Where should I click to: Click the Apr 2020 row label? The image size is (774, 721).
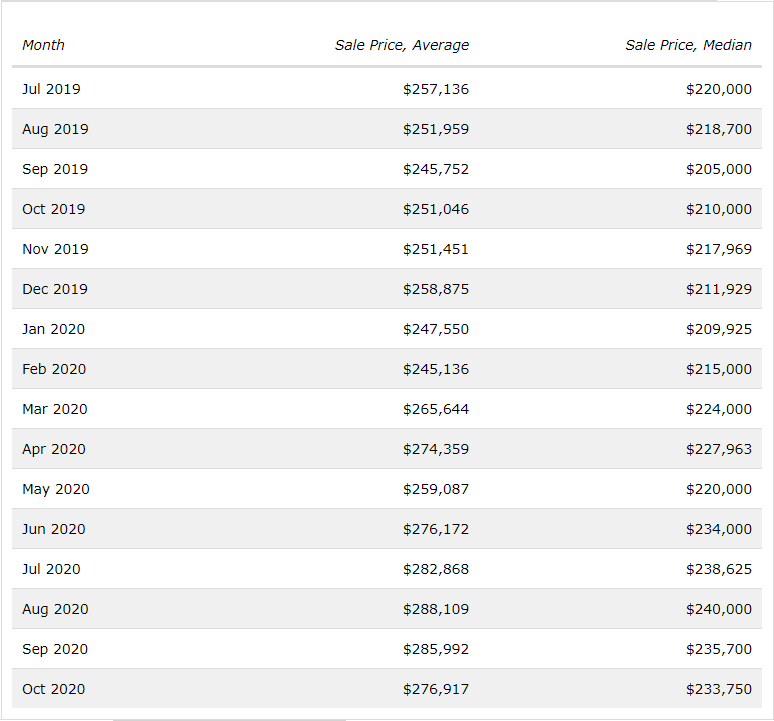coord(54,449)
